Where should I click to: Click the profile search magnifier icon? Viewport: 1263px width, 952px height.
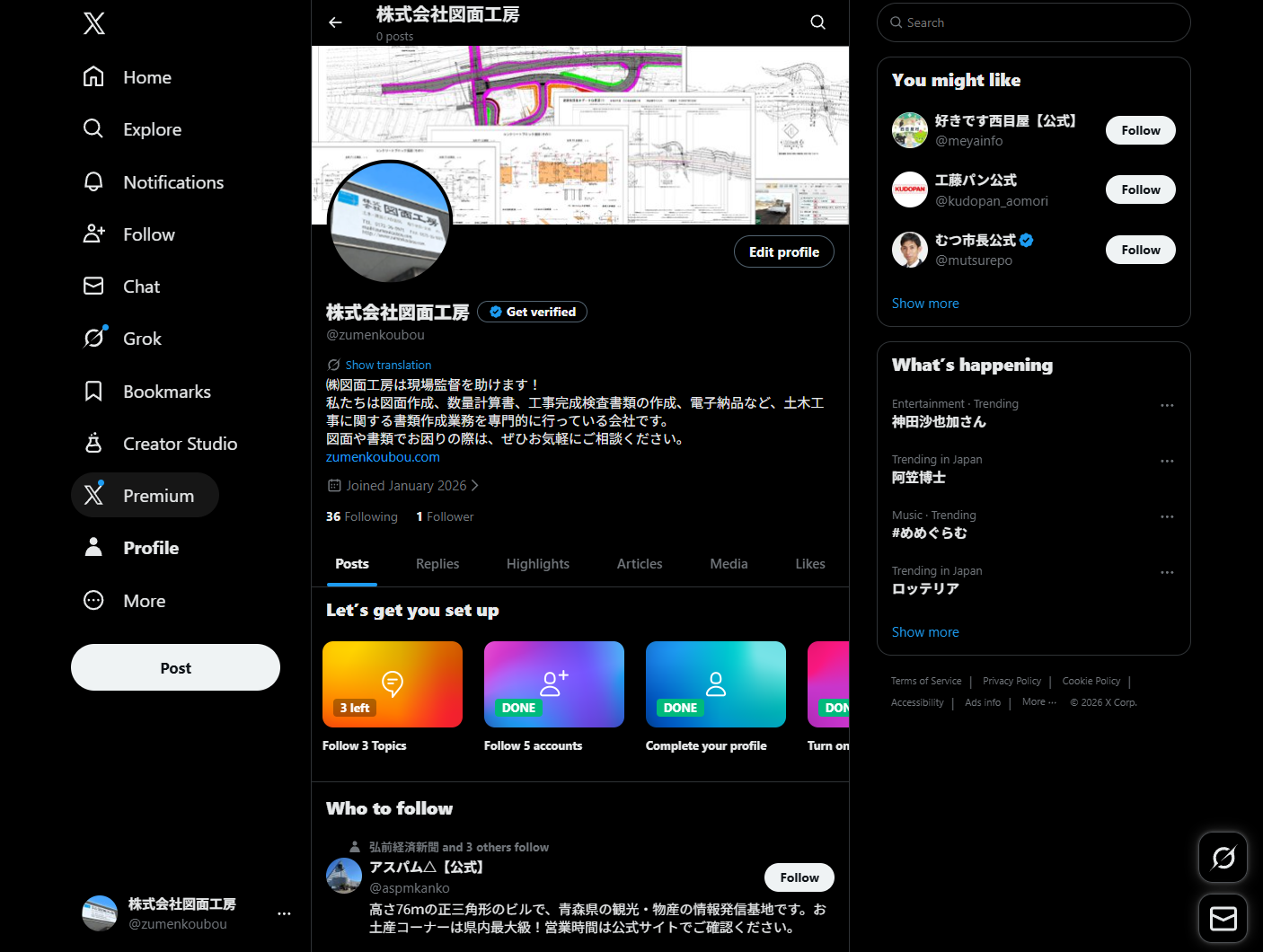[x=817, y=22]
